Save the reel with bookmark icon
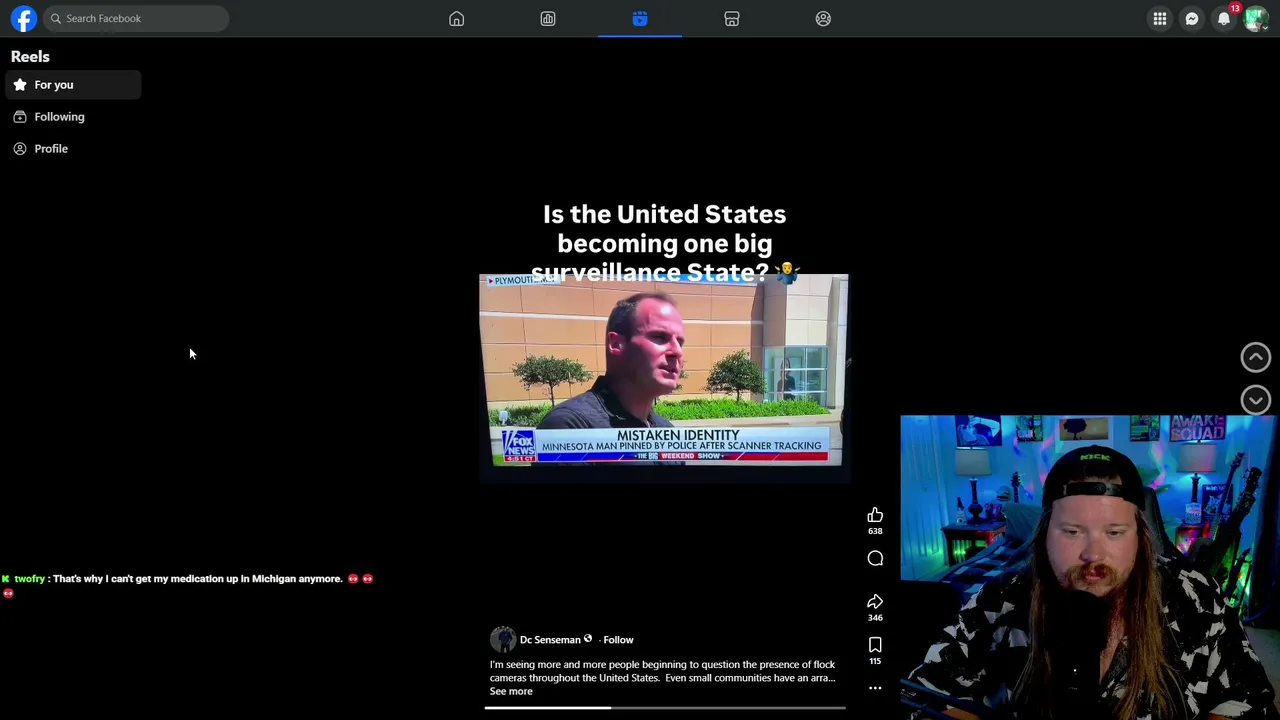The width and height of the screenshot is (1280, 720). point(875,645)
